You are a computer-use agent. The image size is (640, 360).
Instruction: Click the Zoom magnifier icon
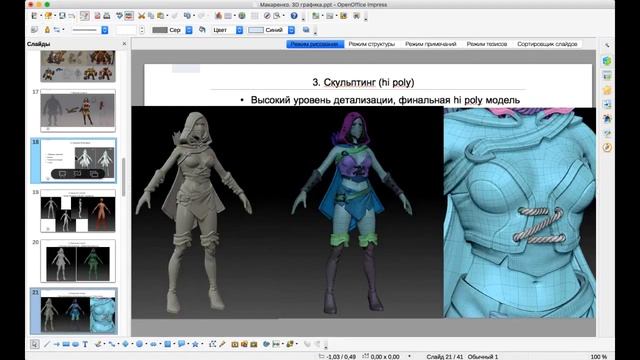click(x=277, y=16)
